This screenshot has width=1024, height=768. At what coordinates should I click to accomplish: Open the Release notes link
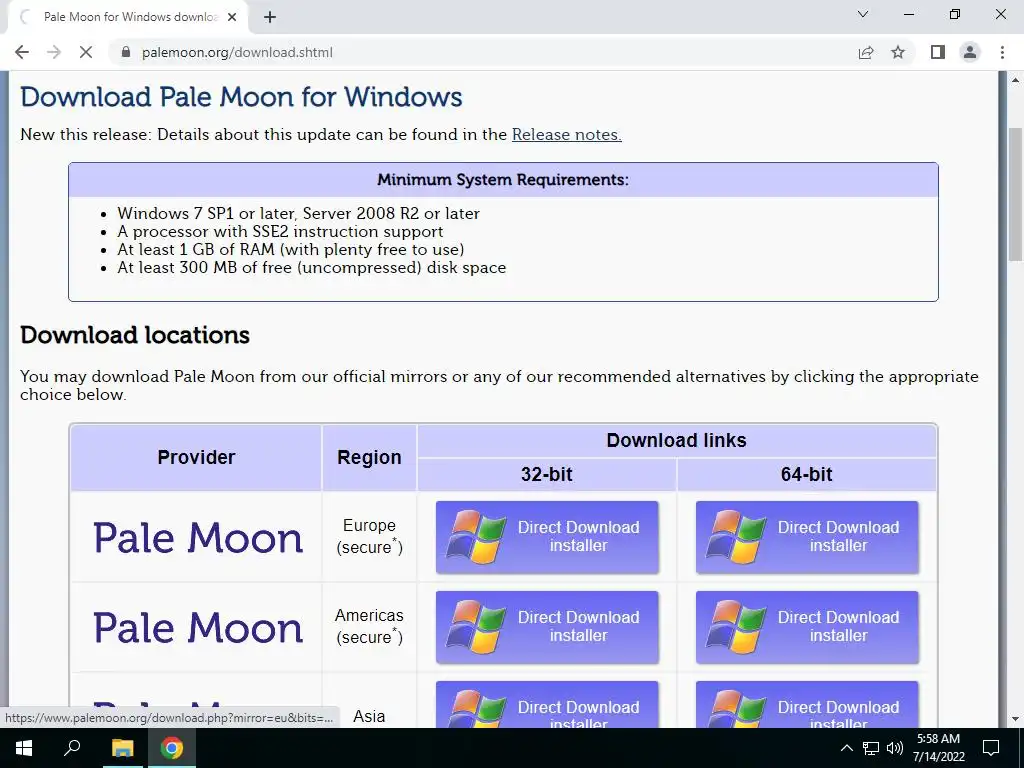pyautogui.click(x=567, y=135)
